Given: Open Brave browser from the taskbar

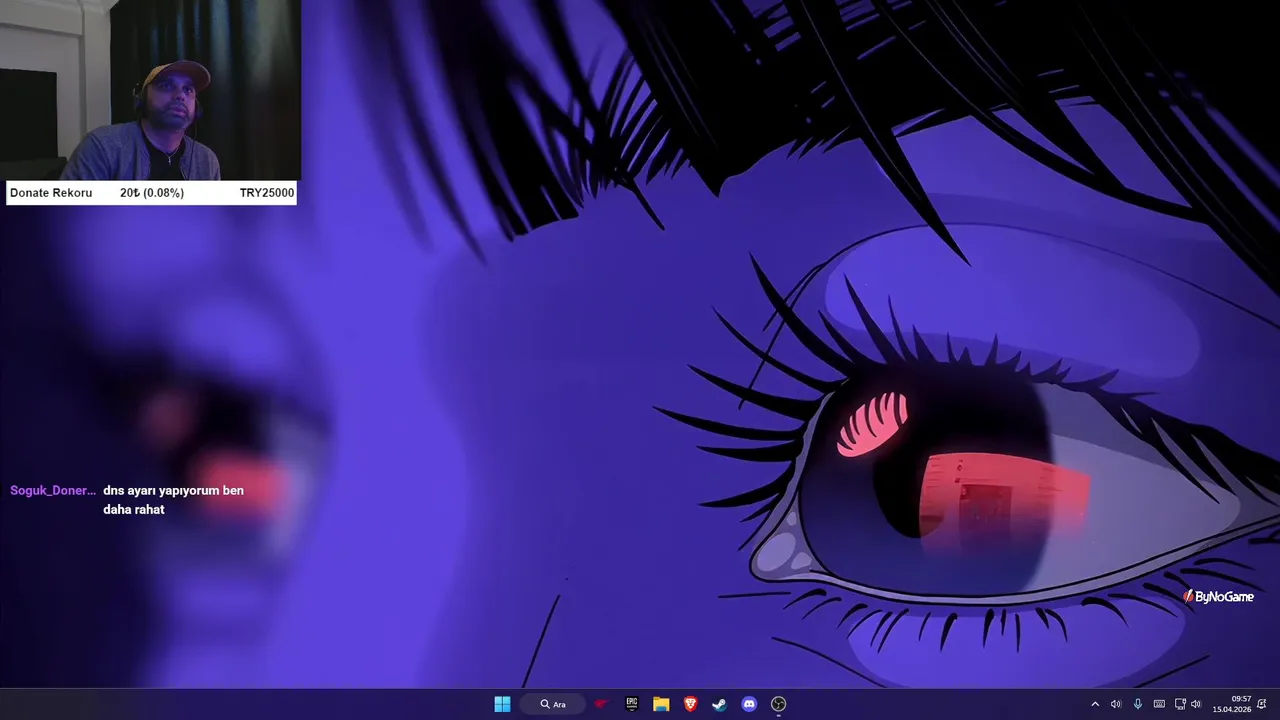Looking at the screenshot, I should [x=690, y=704].
